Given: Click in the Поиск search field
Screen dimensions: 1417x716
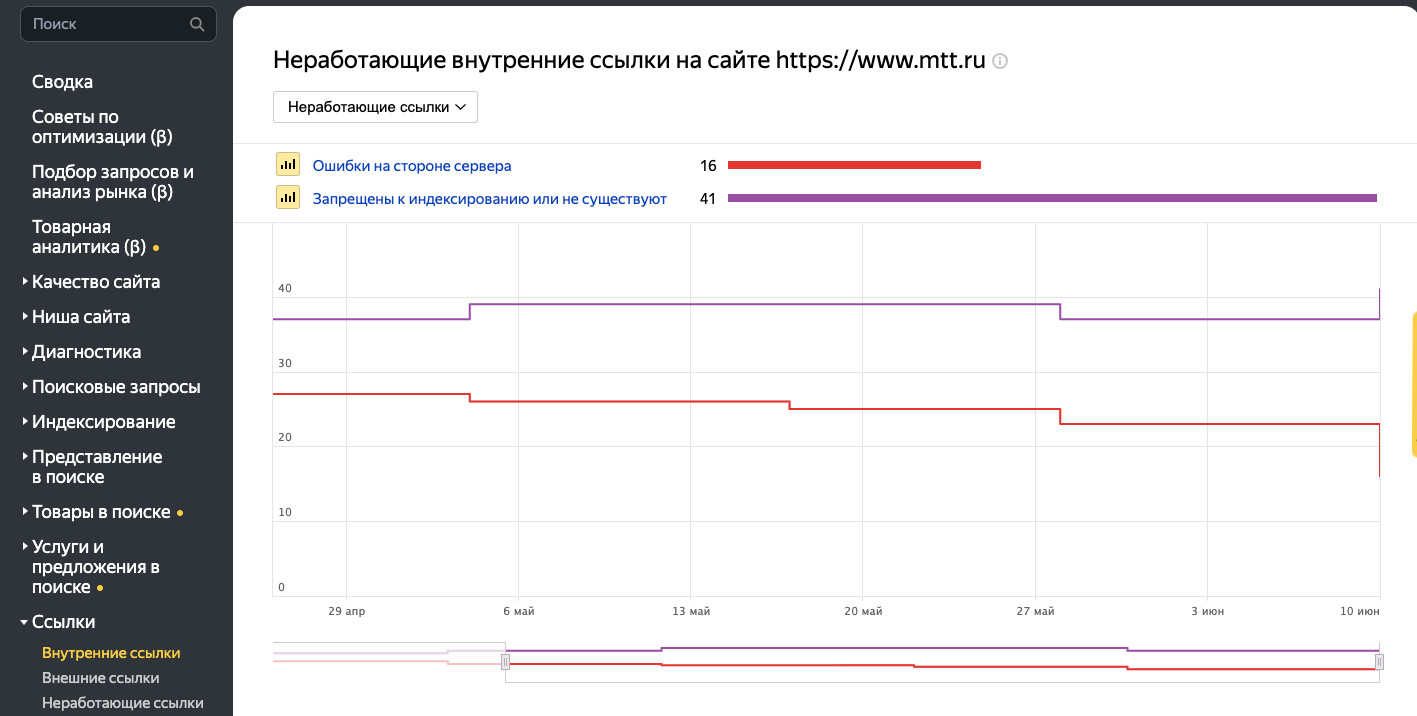Looking at the screenshot, I should pyautogui.click(x=105, y=24).
